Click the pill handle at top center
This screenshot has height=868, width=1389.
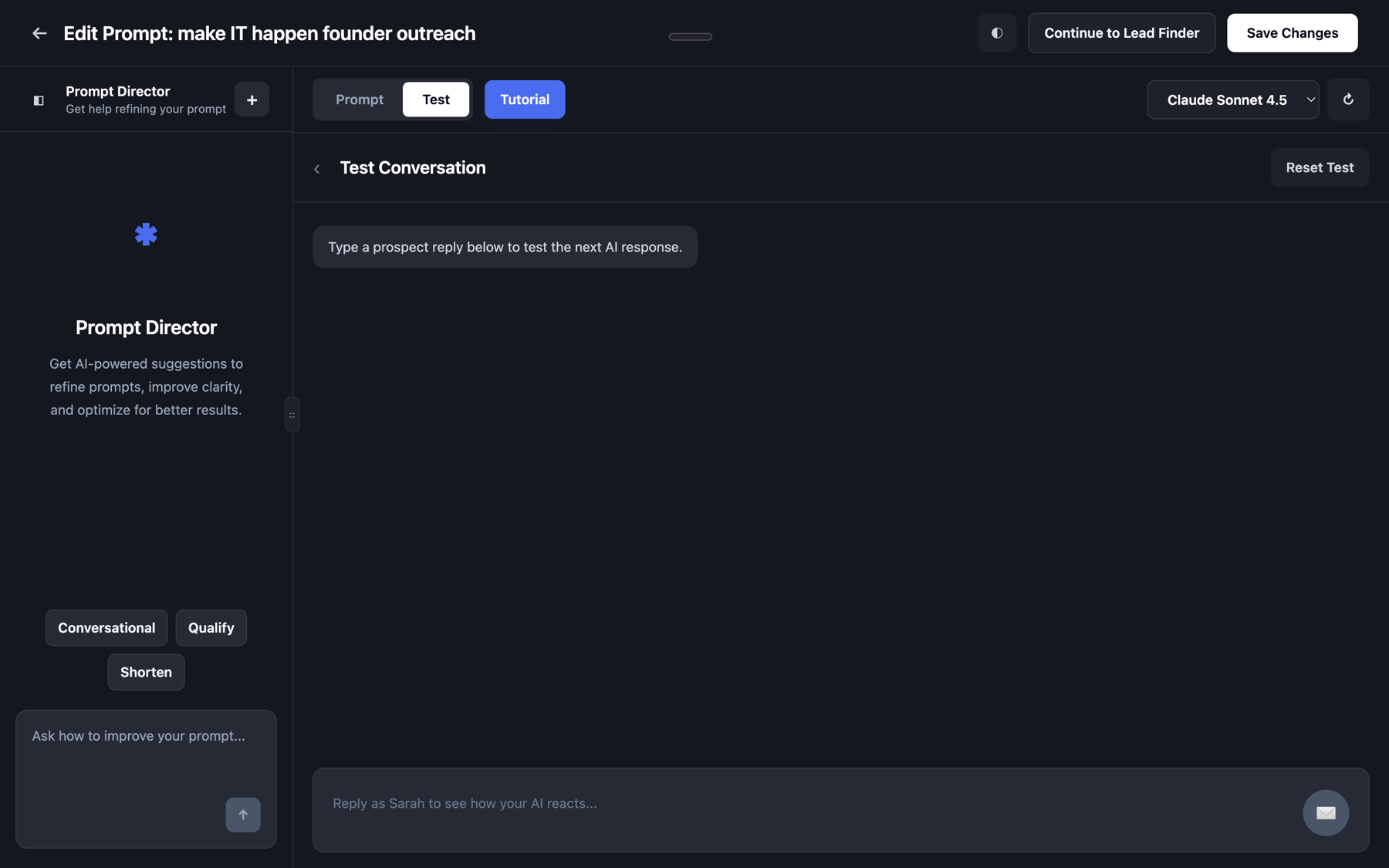[691, 36]
